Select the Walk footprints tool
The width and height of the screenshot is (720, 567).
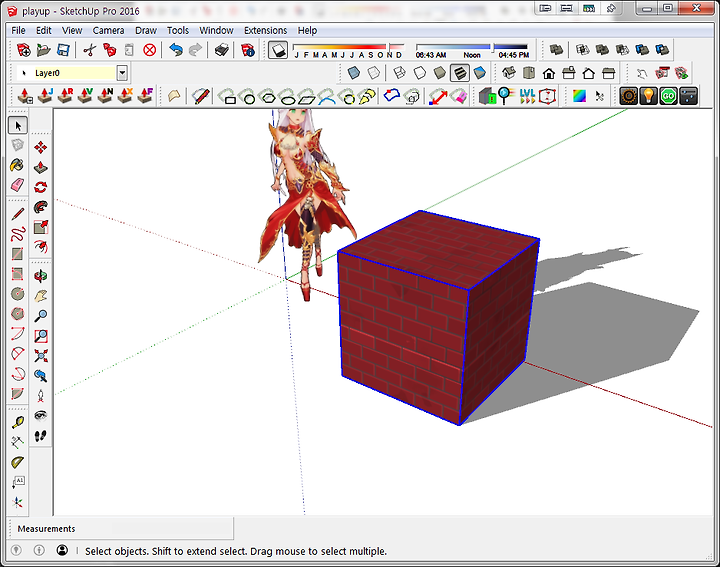[x=41, y=436]
